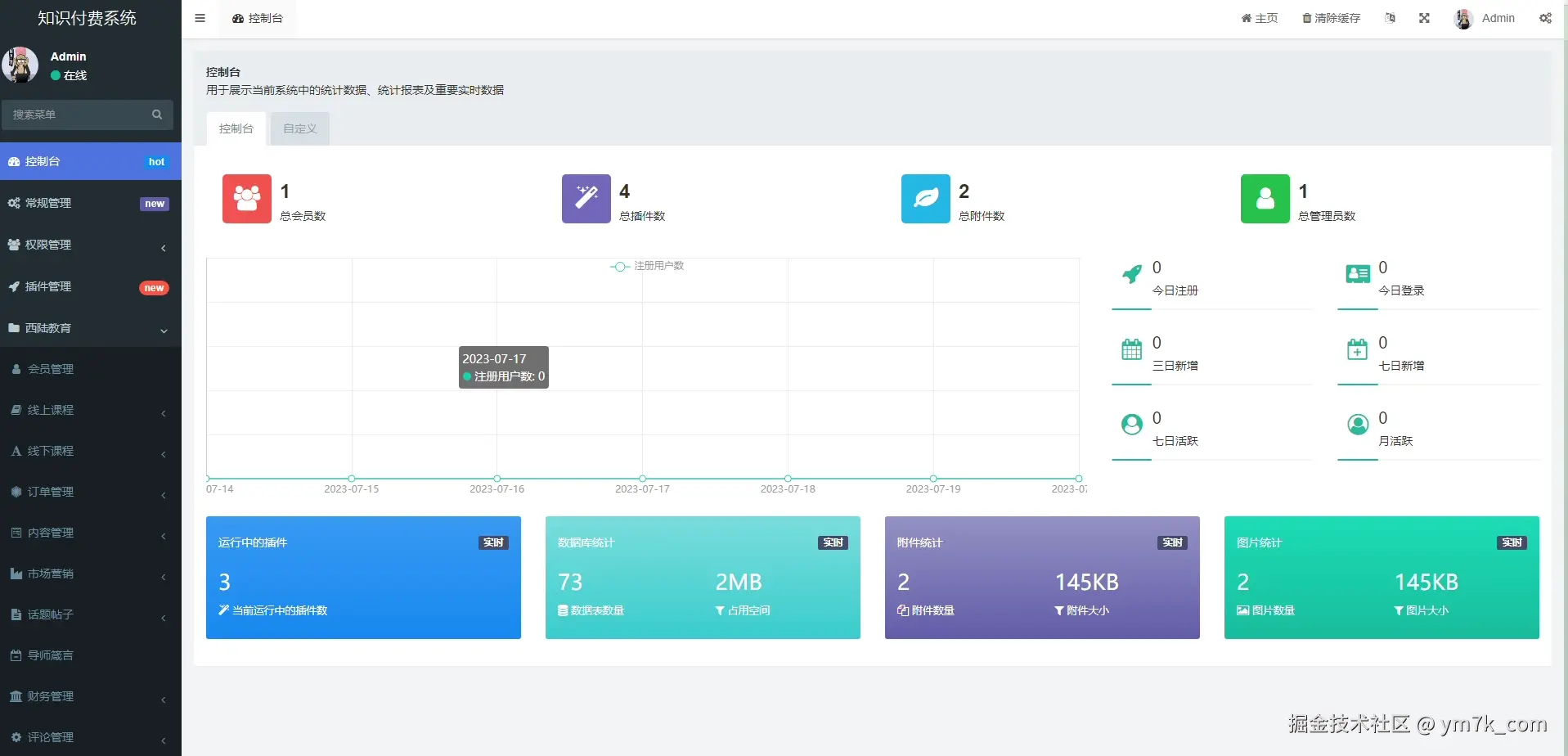Expand the 权限管理 menu
Screen dimensions: 1568x756
[91, 245]
